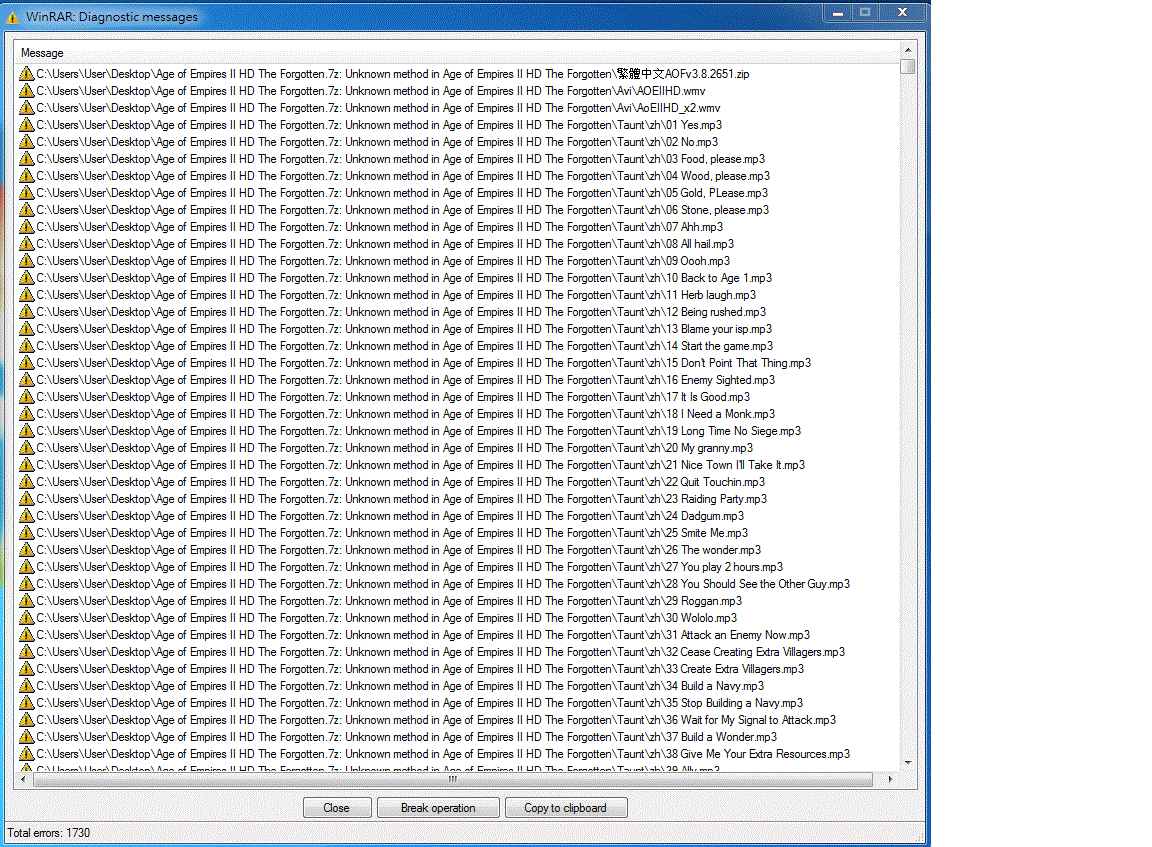Click the vertical scrollbar thumb
This screenshot has height=847, width=1152.
click(908, 66)
